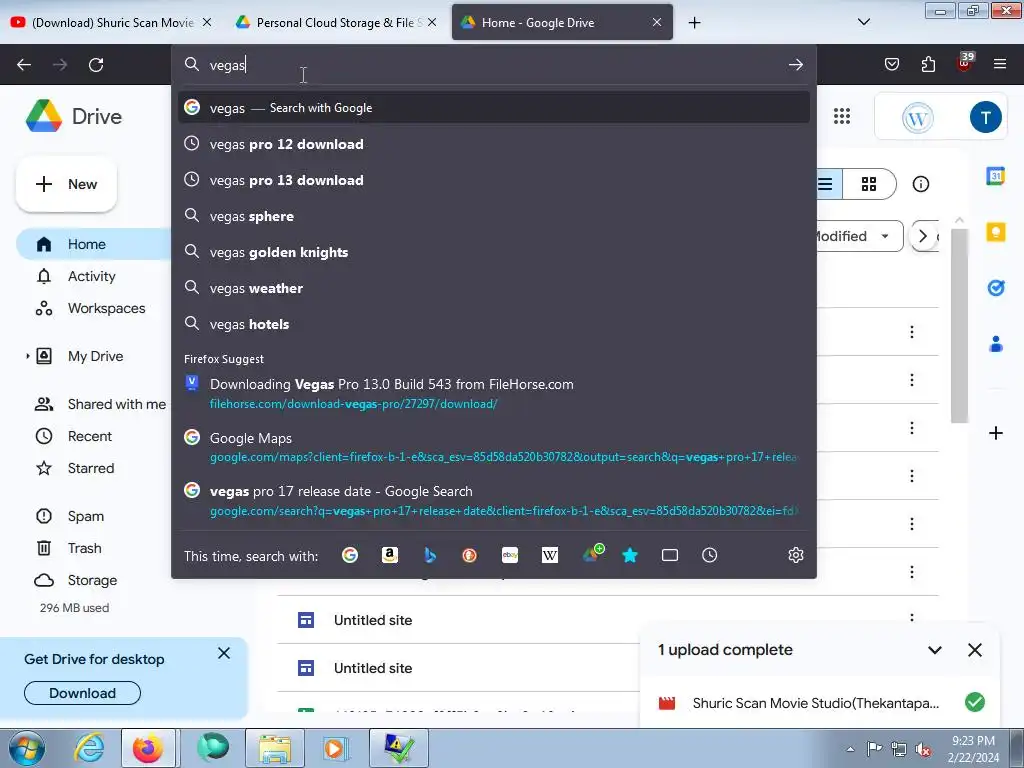Open Google Keep side panel
This screenshot has width=1024, height=768.
(x=995, y=232)
